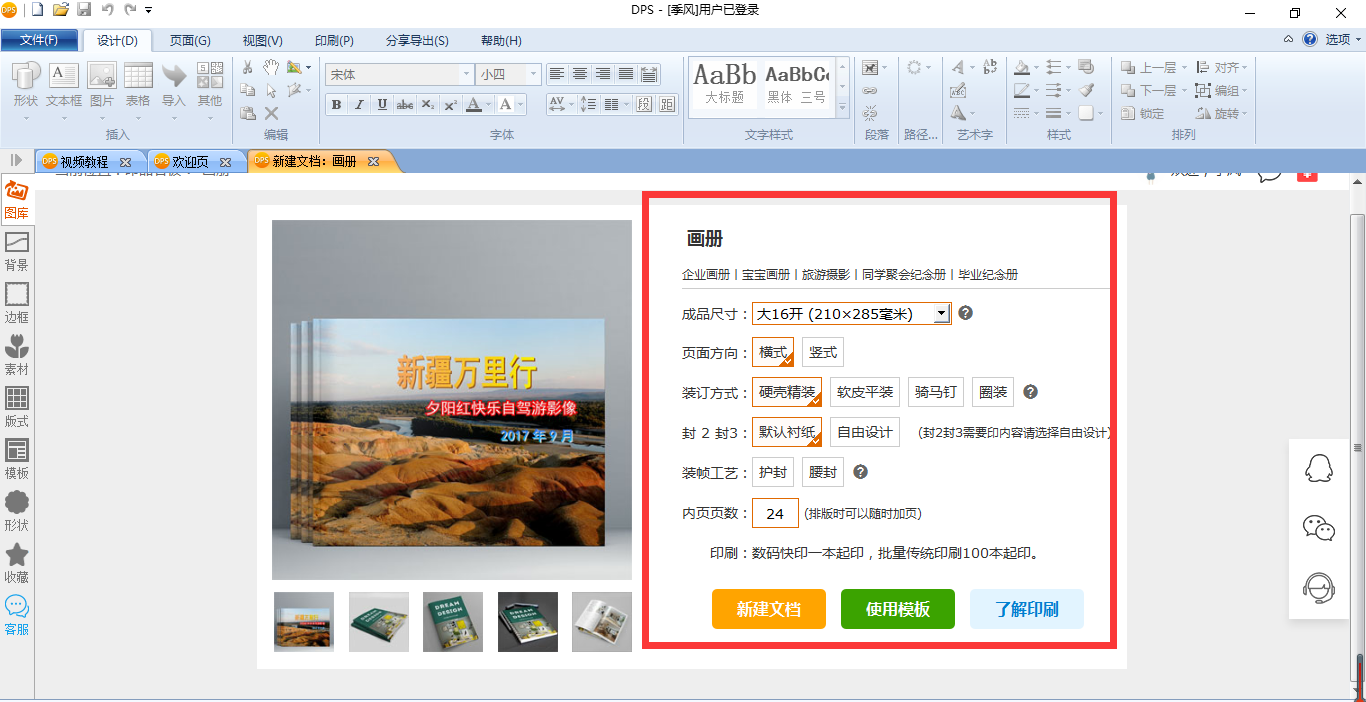Choose 硬壳精装 binding option

point(787,393)
